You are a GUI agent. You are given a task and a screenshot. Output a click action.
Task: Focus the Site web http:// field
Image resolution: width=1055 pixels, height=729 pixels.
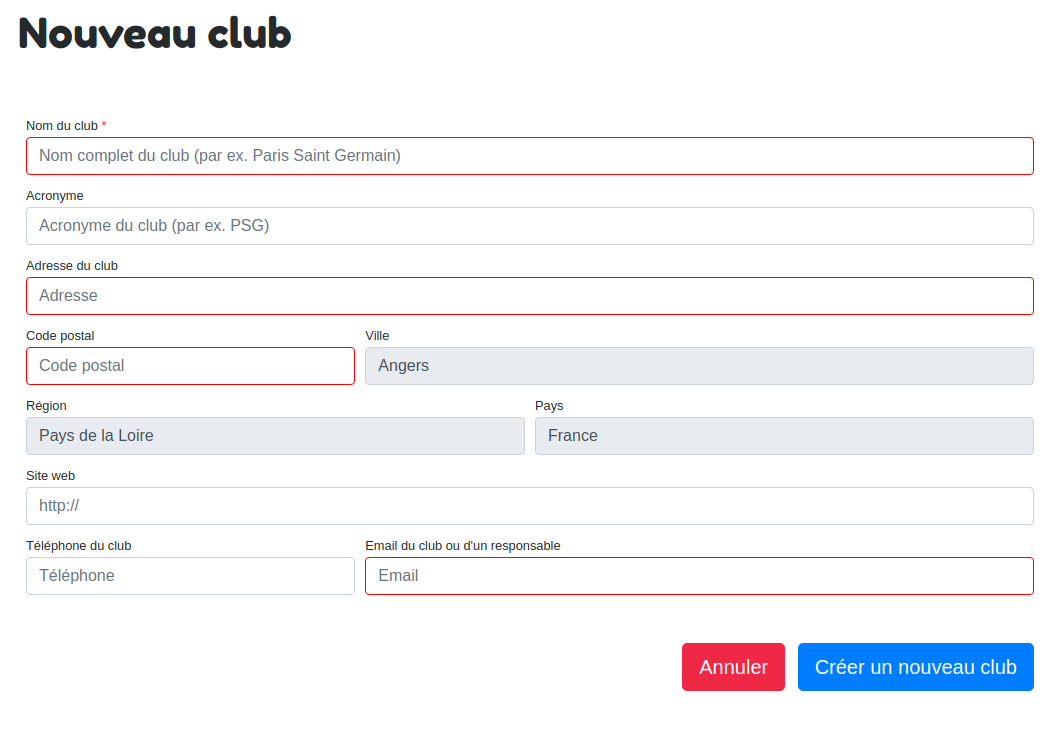[530, 506]
